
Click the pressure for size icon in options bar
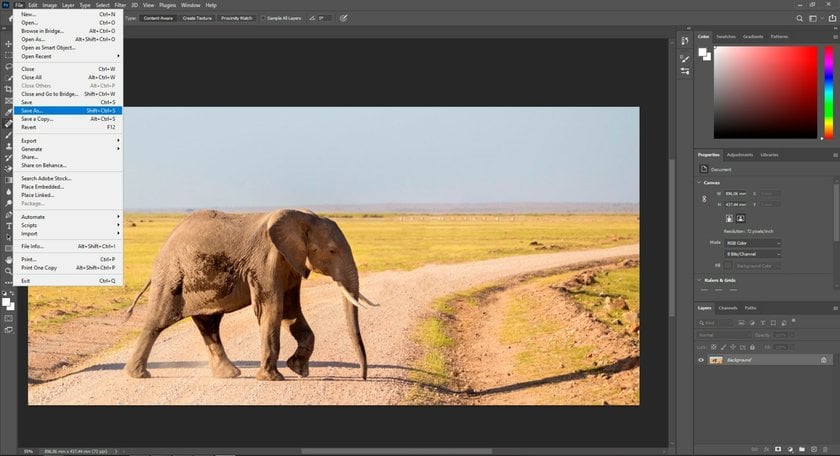pyautogui.click(x=343, y=18)
